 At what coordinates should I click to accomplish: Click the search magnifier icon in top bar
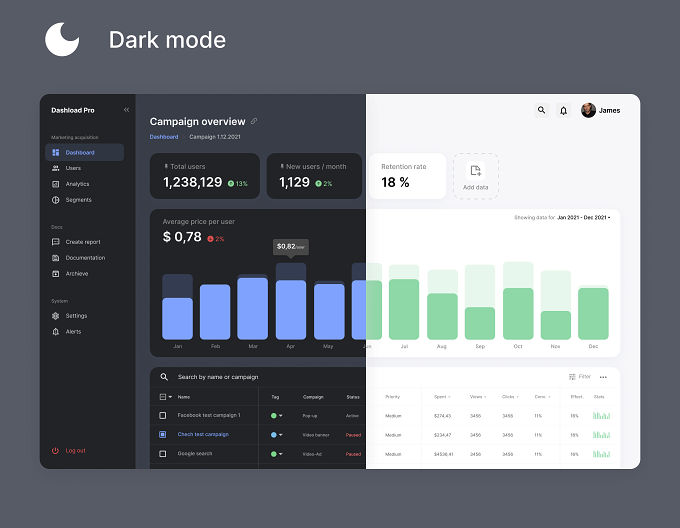pyautogui.click(x=541, y=110)
